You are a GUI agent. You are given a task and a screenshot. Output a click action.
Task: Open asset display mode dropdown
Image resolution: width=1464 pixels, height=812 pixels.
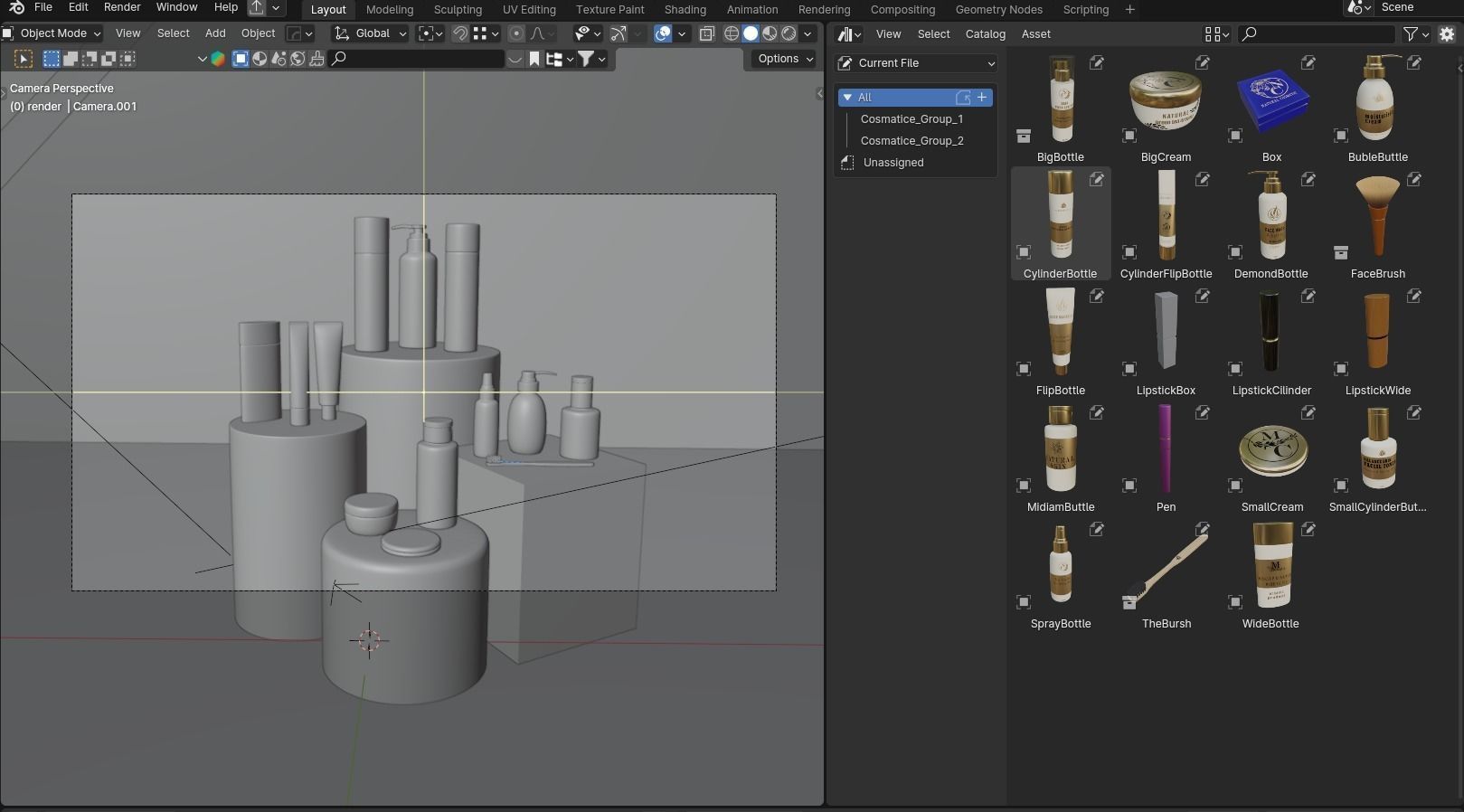pos(1216,34)
